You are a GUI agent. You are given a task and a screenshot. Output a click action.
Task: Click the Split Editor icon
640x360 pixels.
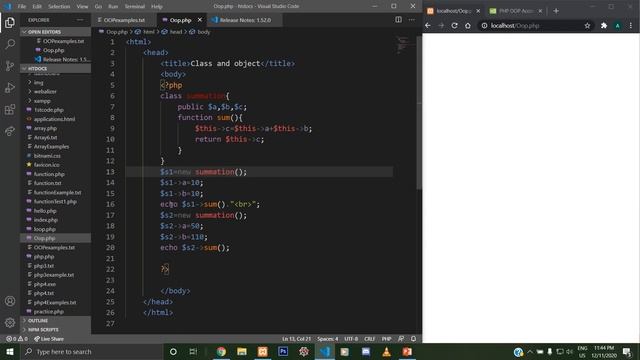tap(398, 20)
